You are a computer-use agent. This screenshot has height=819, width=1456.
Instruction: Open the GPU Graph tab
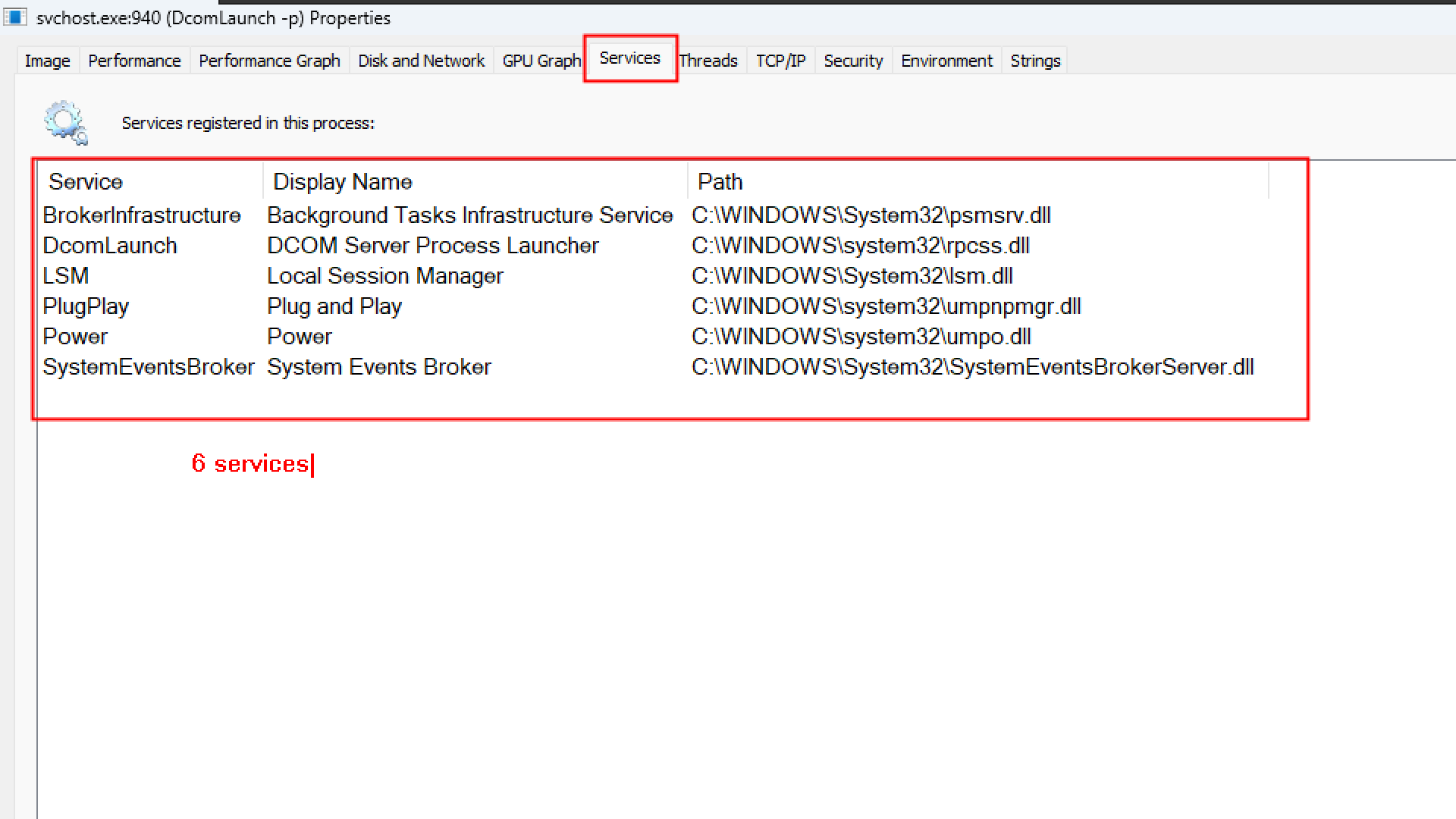(541, 61)
